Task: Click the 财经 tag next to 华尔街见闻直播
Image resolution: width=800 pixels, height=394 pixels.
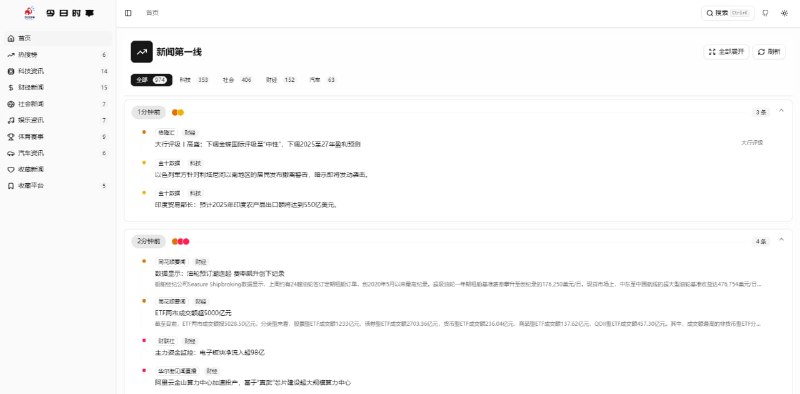Action: [x=211, y=371]
